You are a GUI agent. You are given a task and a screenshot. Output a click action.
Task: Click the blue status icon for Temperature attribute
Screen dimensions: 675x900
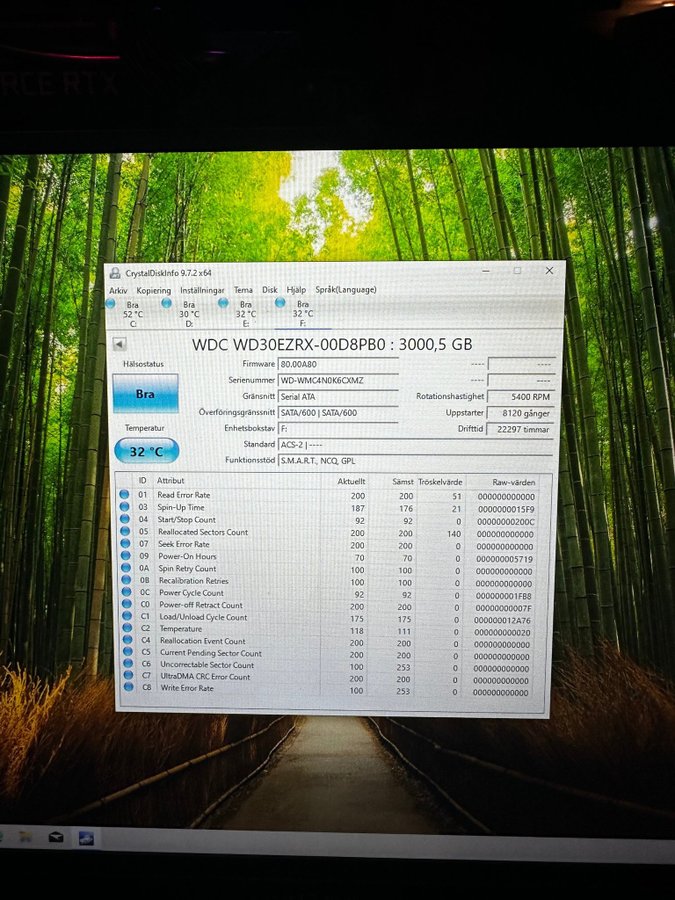(125, 629)
